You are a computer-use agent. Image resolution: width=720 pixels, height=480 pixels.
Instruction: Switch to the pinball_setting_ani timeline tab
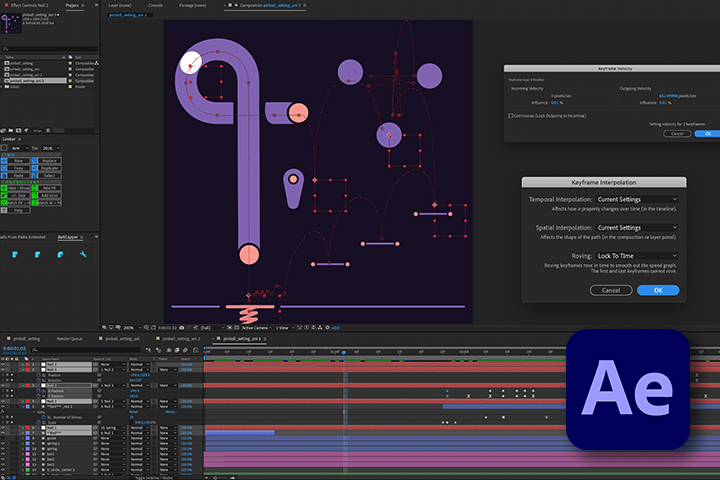[122, 339]
